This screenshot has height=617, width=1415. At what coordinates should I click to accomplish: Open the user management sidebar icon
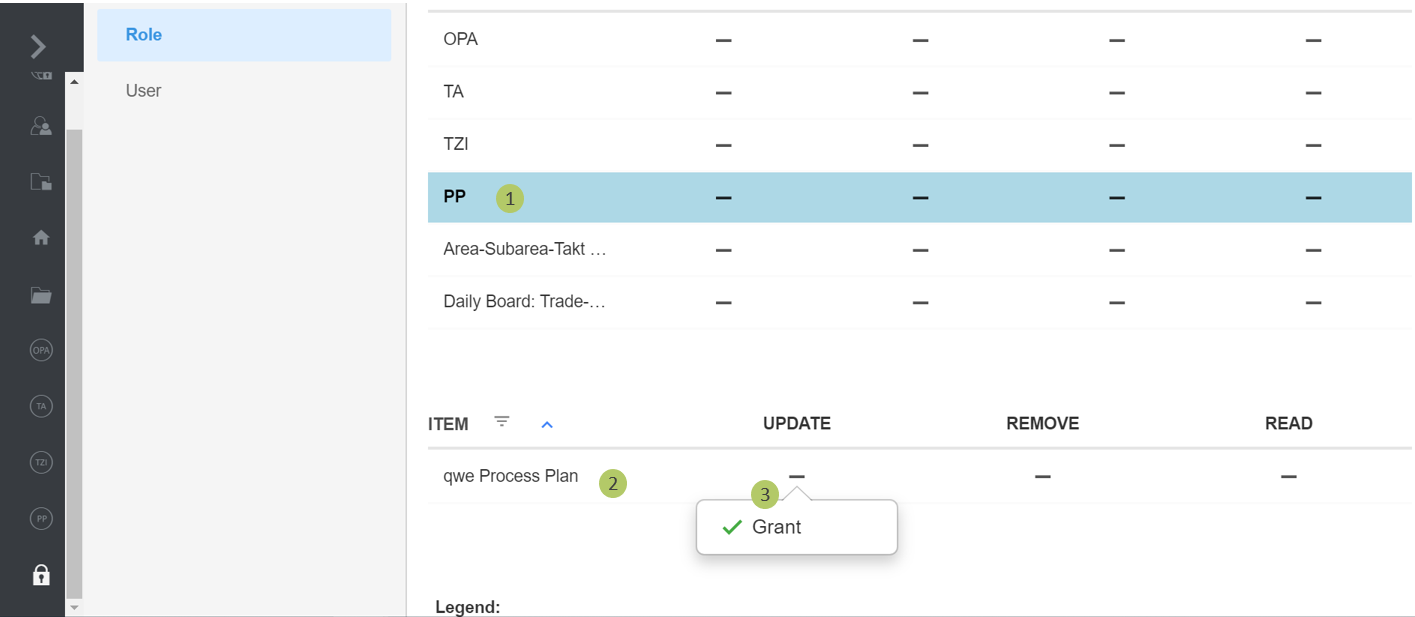click(41, 125)
